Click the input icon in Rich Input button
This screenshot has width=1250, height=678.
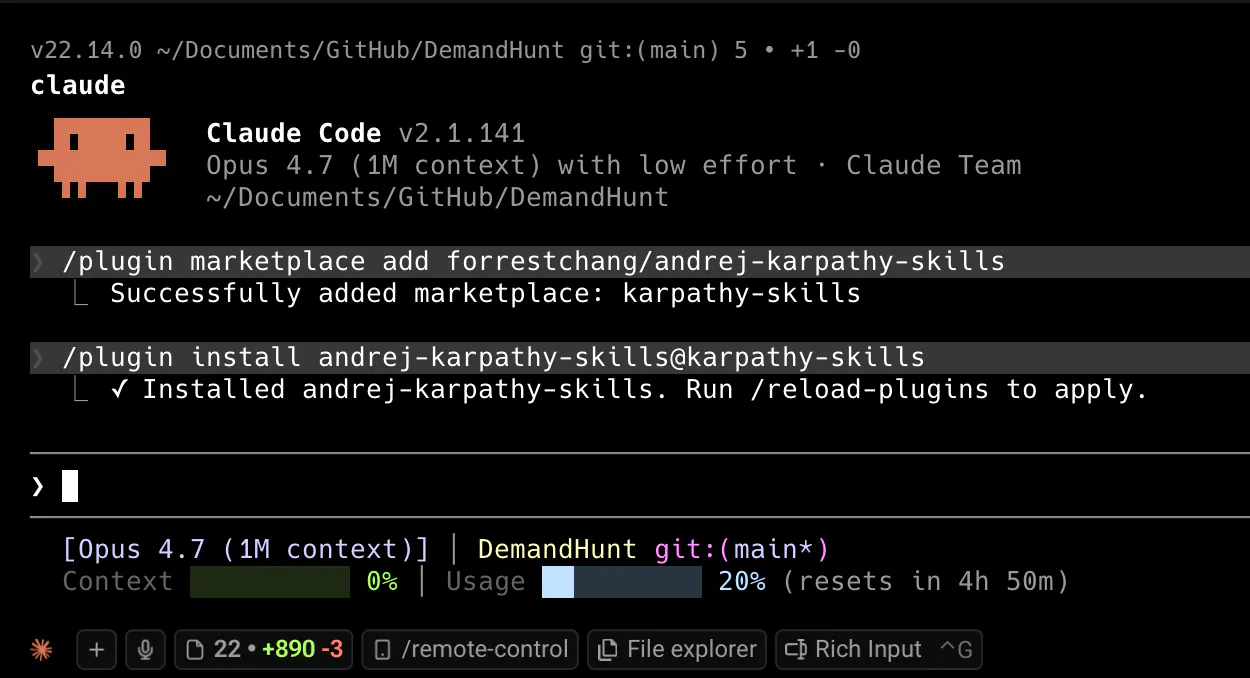[796, 650]
